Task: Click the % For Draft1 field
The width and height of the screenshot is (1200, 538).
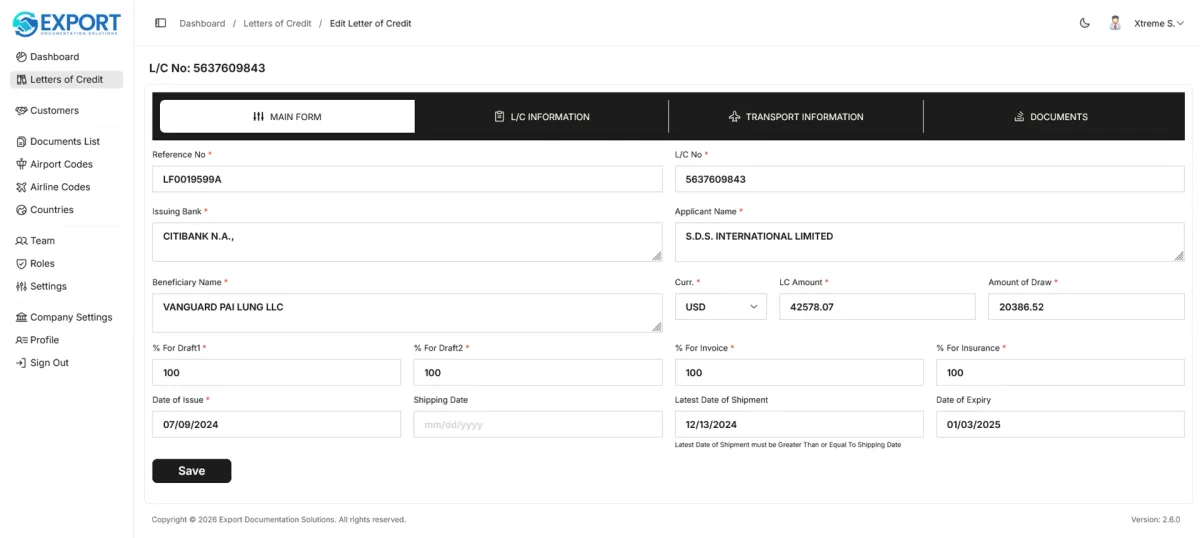Action: coord(276,372)
